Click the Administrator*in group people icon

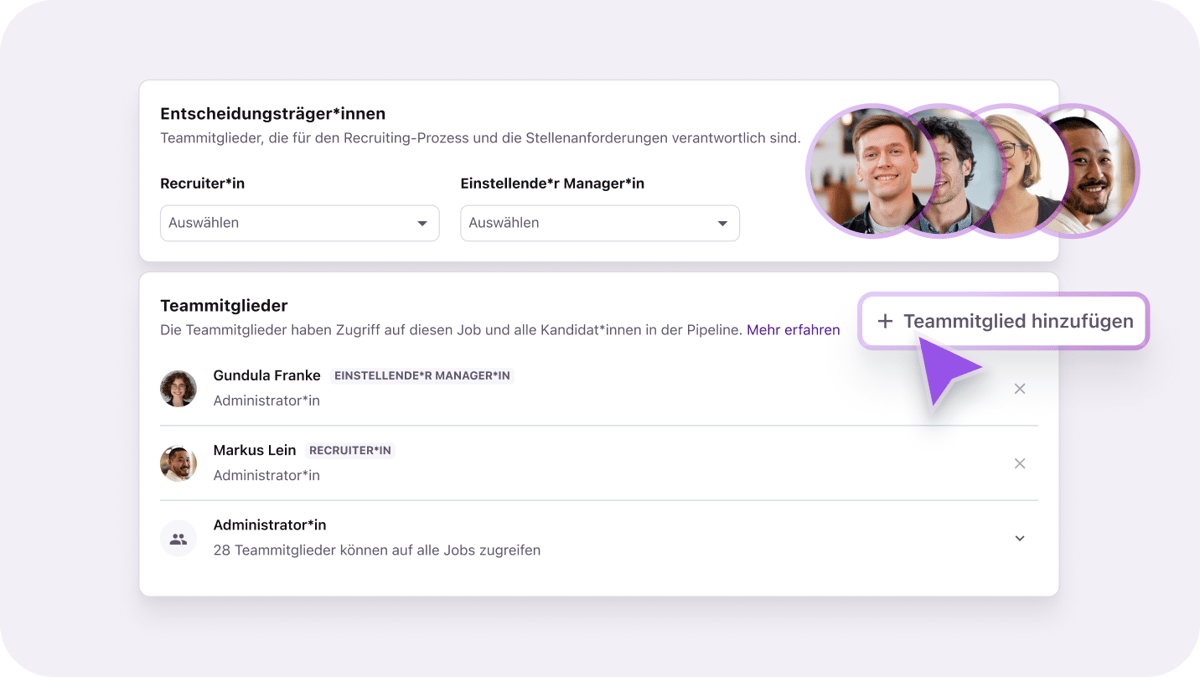coord(178,538)
